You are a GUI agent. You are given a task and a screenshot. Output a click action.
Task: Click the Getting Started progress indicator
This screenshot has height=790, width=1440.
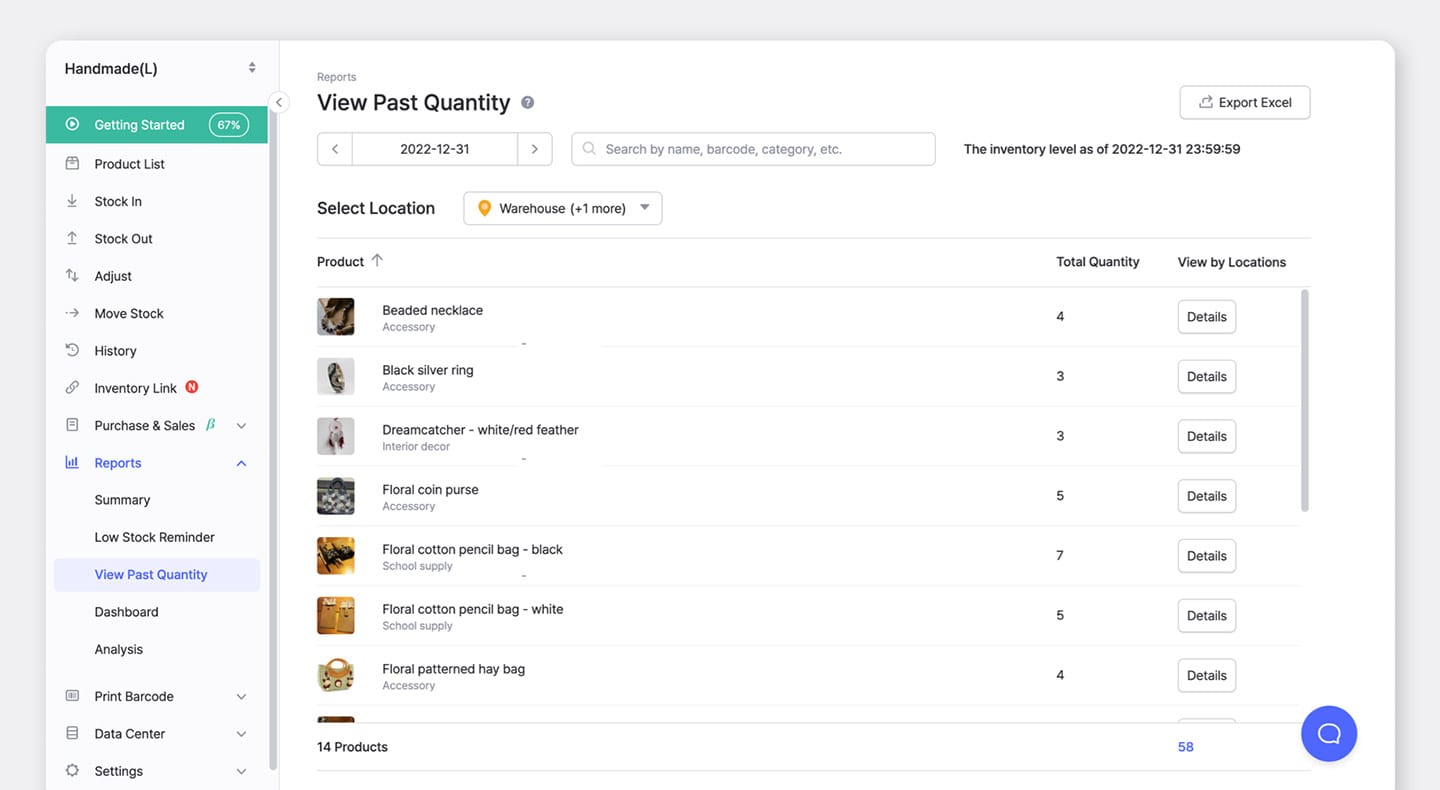pyautogui.click(x=227, y=124)
